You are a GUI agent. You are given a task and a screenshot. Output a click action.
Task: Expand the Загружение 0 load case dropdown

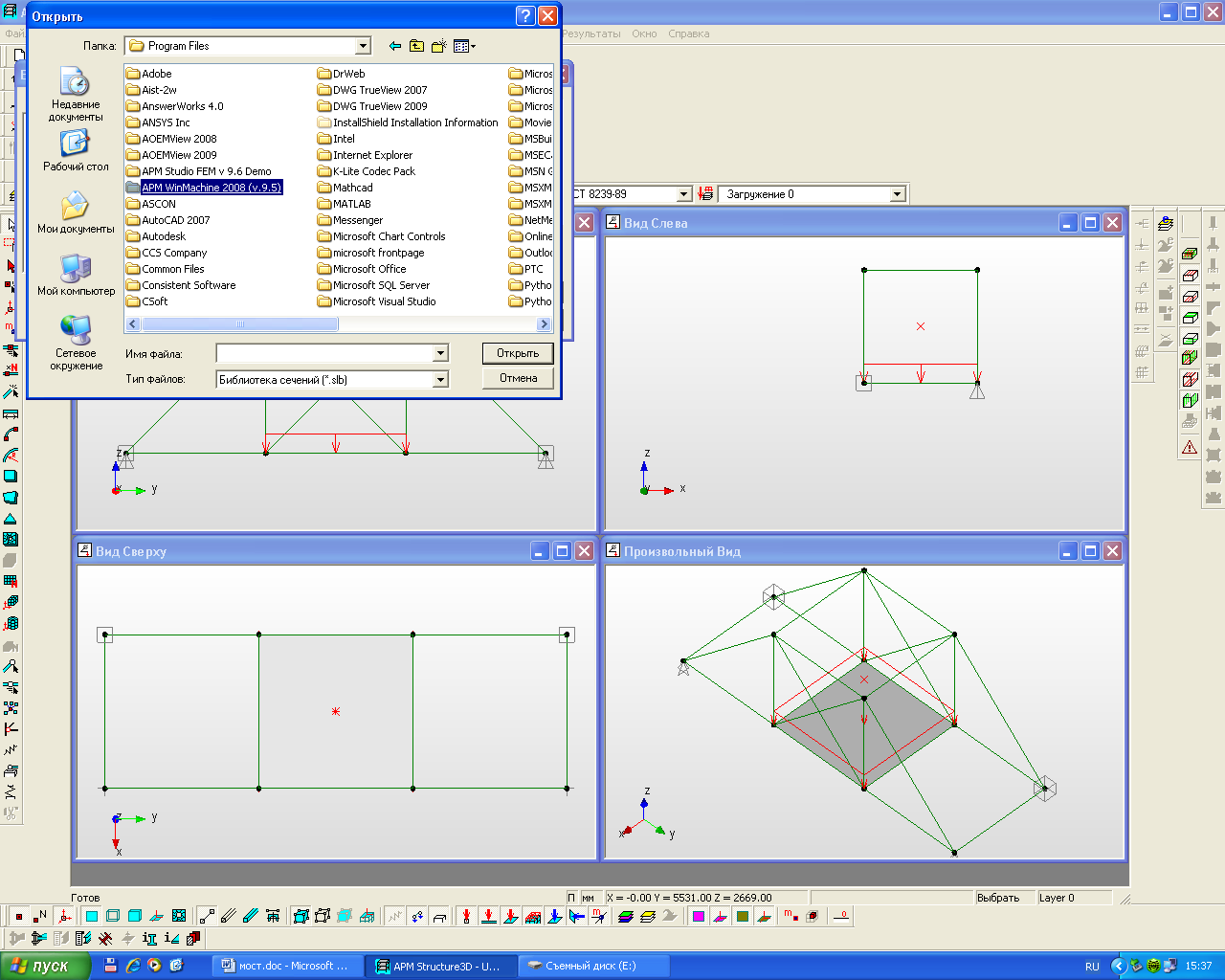(x=897, y=194)
